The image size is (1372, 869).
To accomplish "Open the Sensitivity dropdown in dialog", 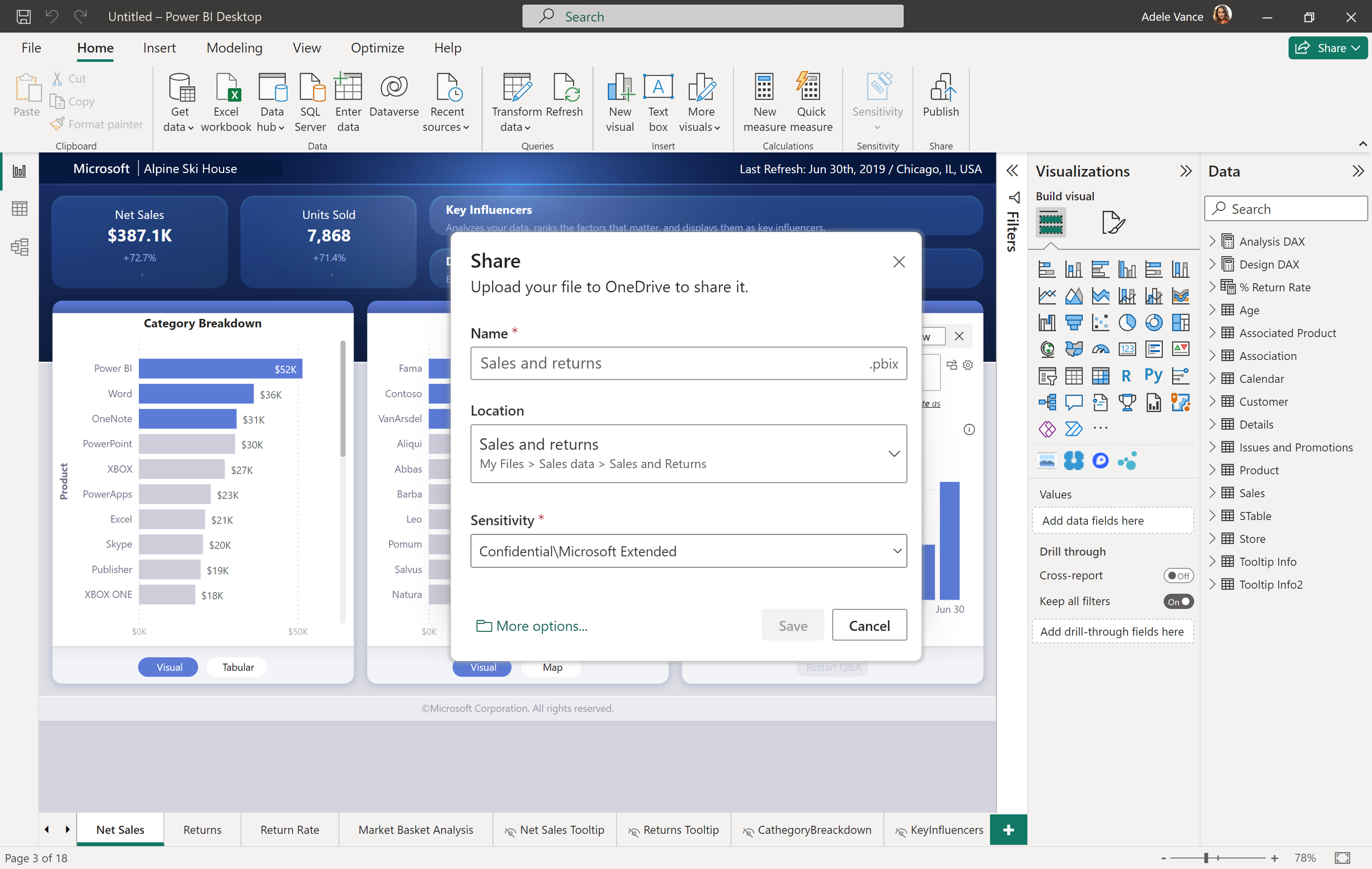I will pyautogui.click(x=688, y=551).
